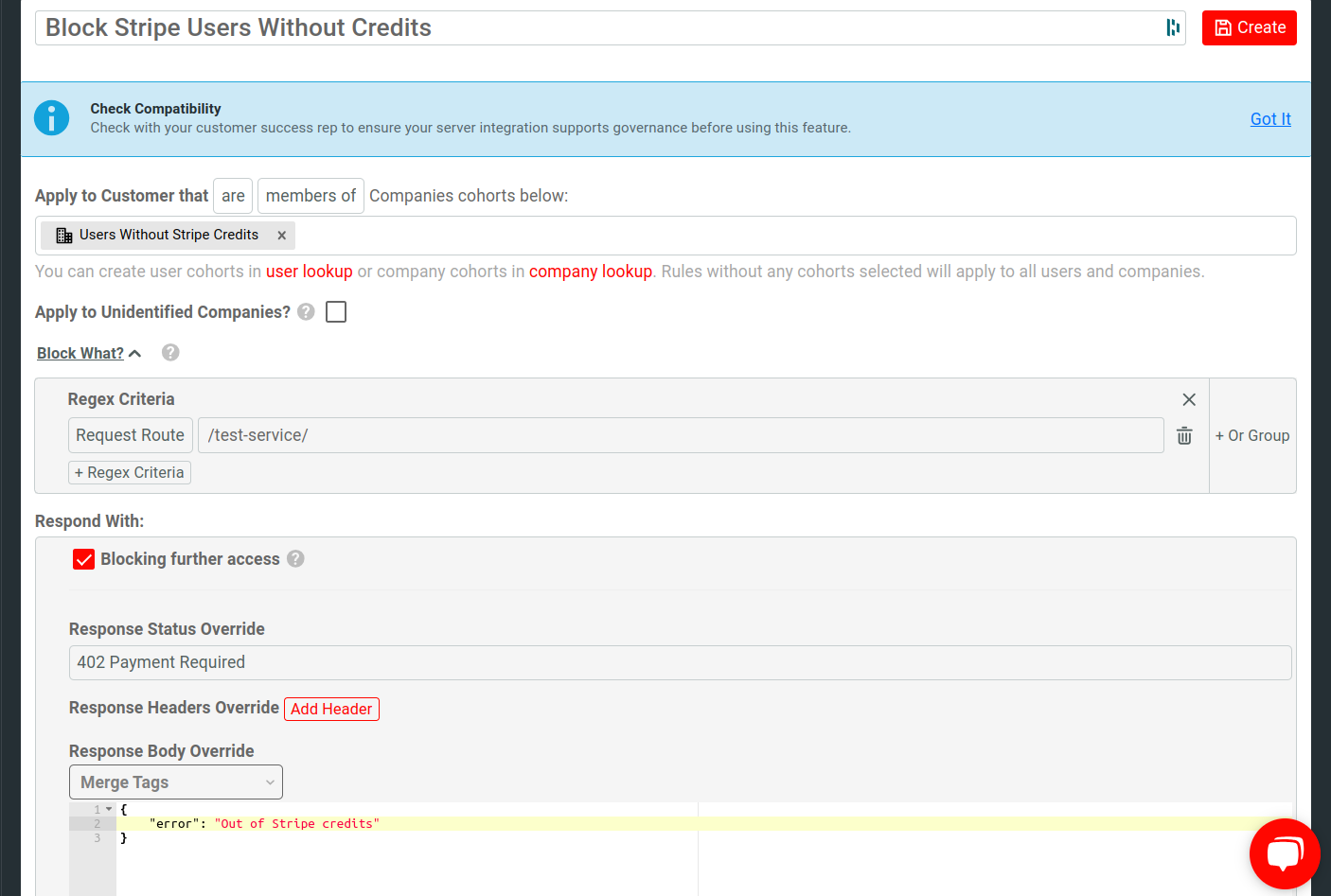Change the 'are' condition selector
The image size is (1331, 896).
pyautogui.click(x=233, y=196)
